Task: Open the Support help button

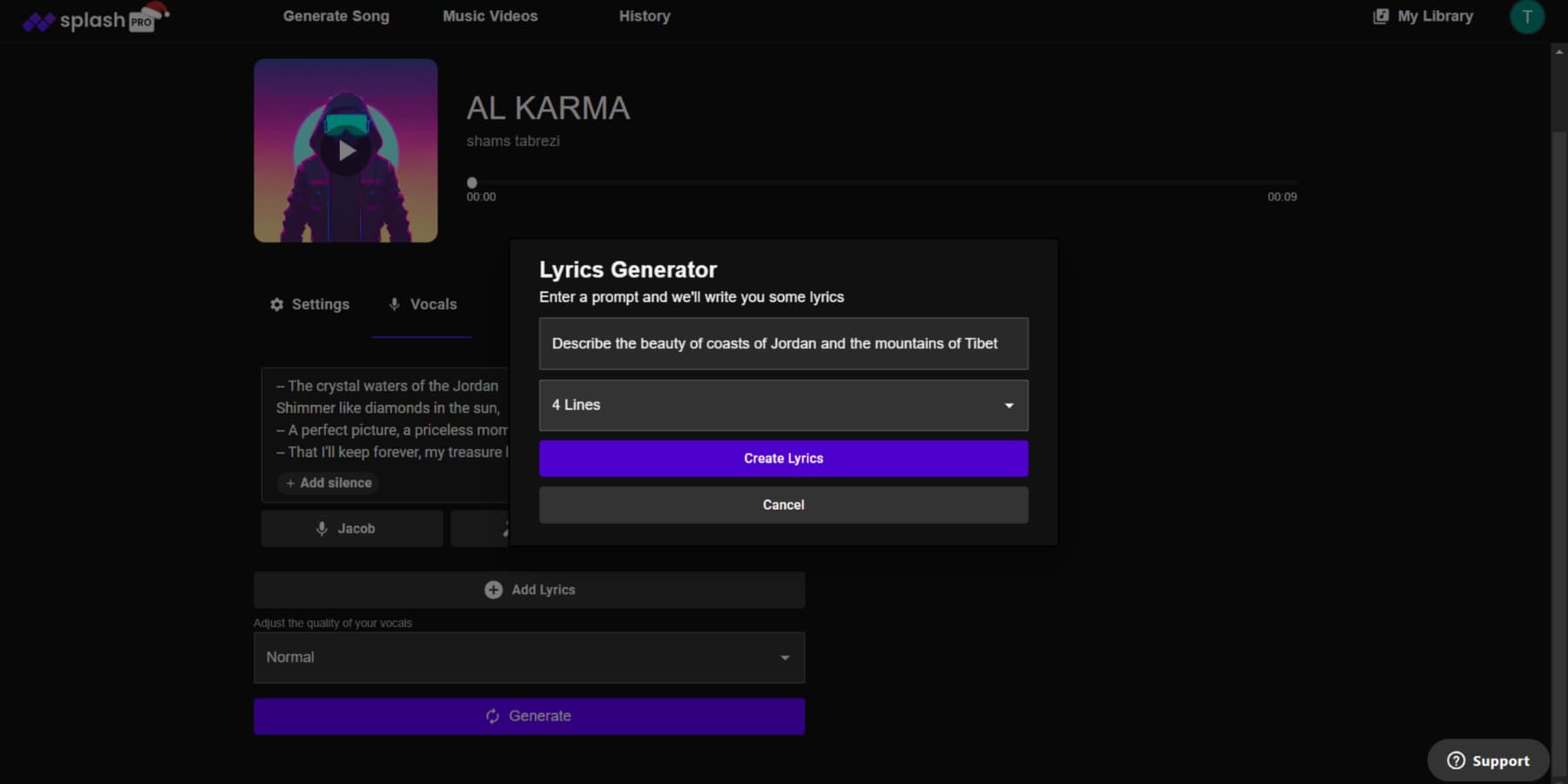Action: coord(1488,760)
